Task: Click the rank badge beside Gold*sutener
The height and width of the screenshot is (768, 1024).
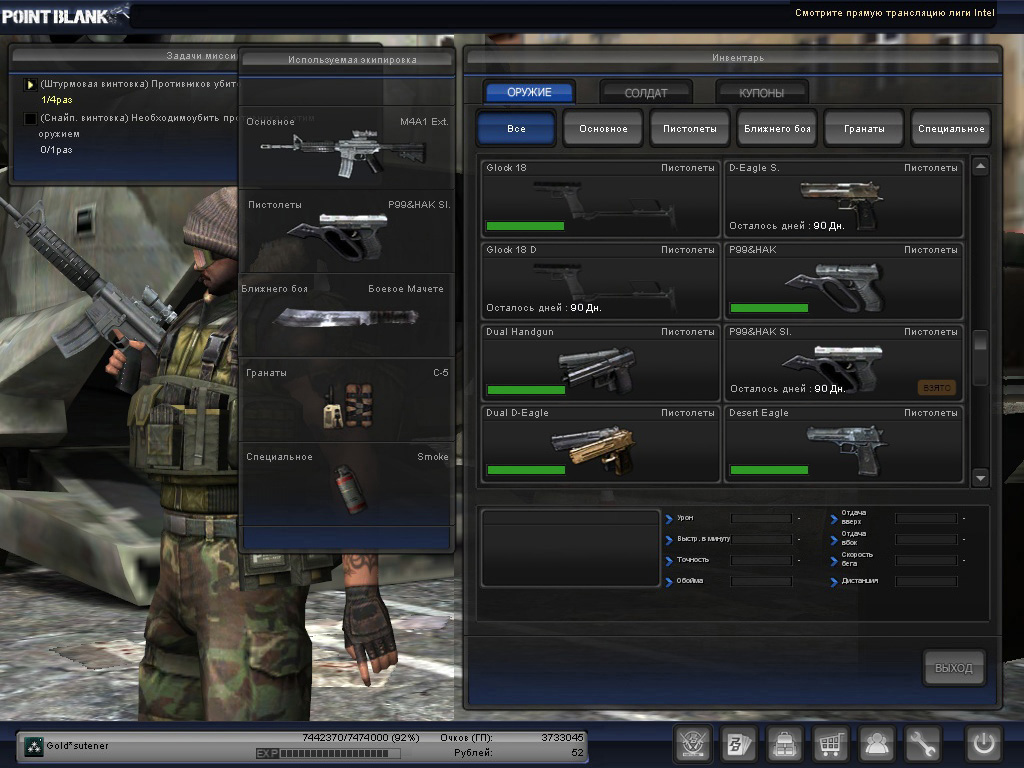Action: click(33, 746)
